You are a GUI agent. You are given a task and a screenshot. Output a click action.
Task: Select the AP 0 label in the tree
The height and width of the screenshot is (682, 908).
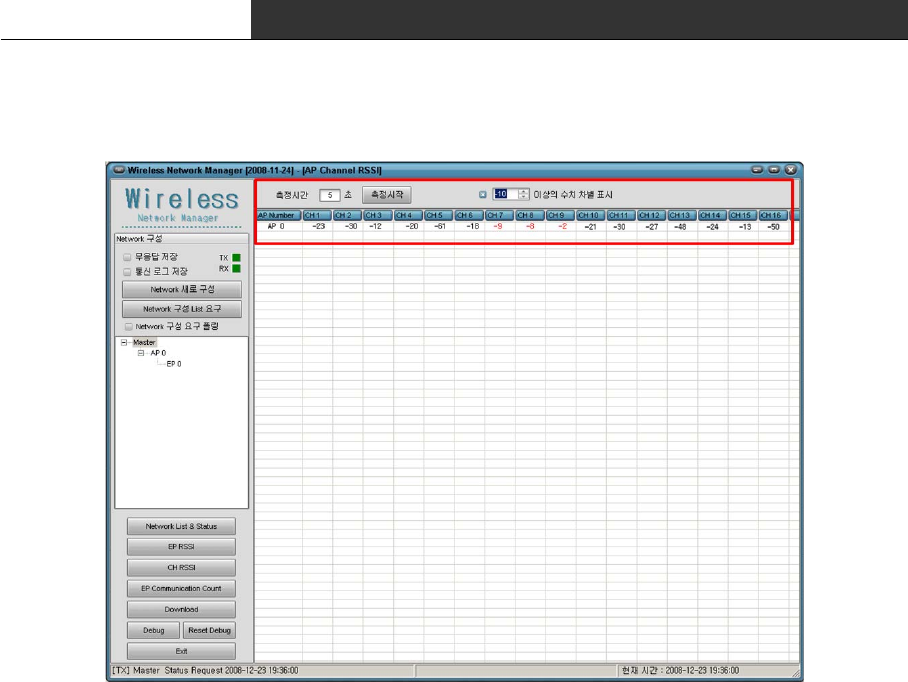tap(158, 353)
